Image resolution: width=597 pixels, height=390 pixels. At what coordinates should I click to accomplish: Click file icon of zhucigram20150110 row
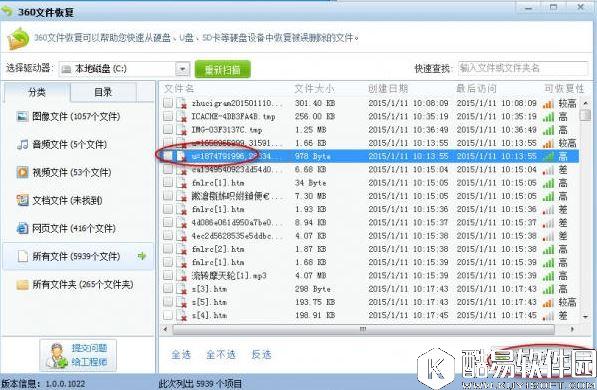pyautogui.click(x=181, y=104)
